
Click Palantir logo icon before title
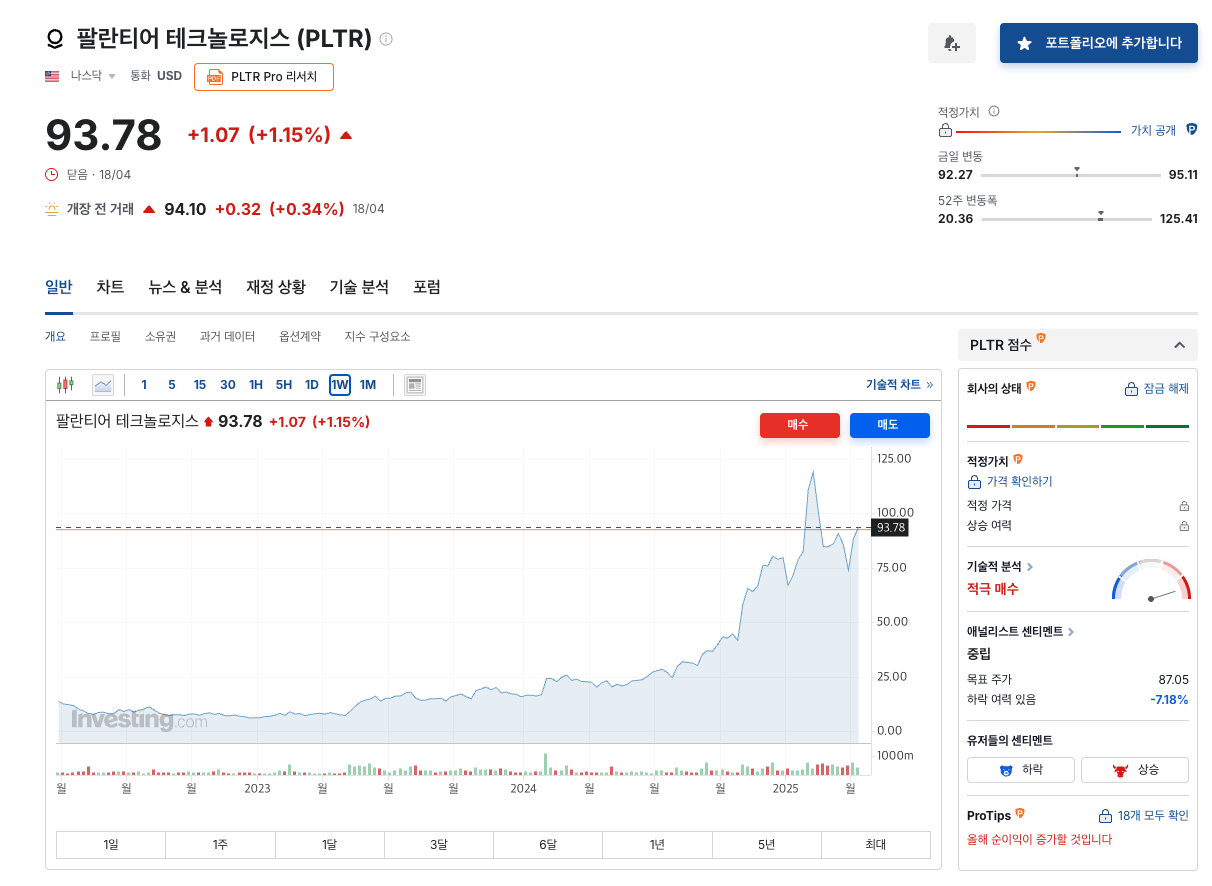[x=54, y=40]
